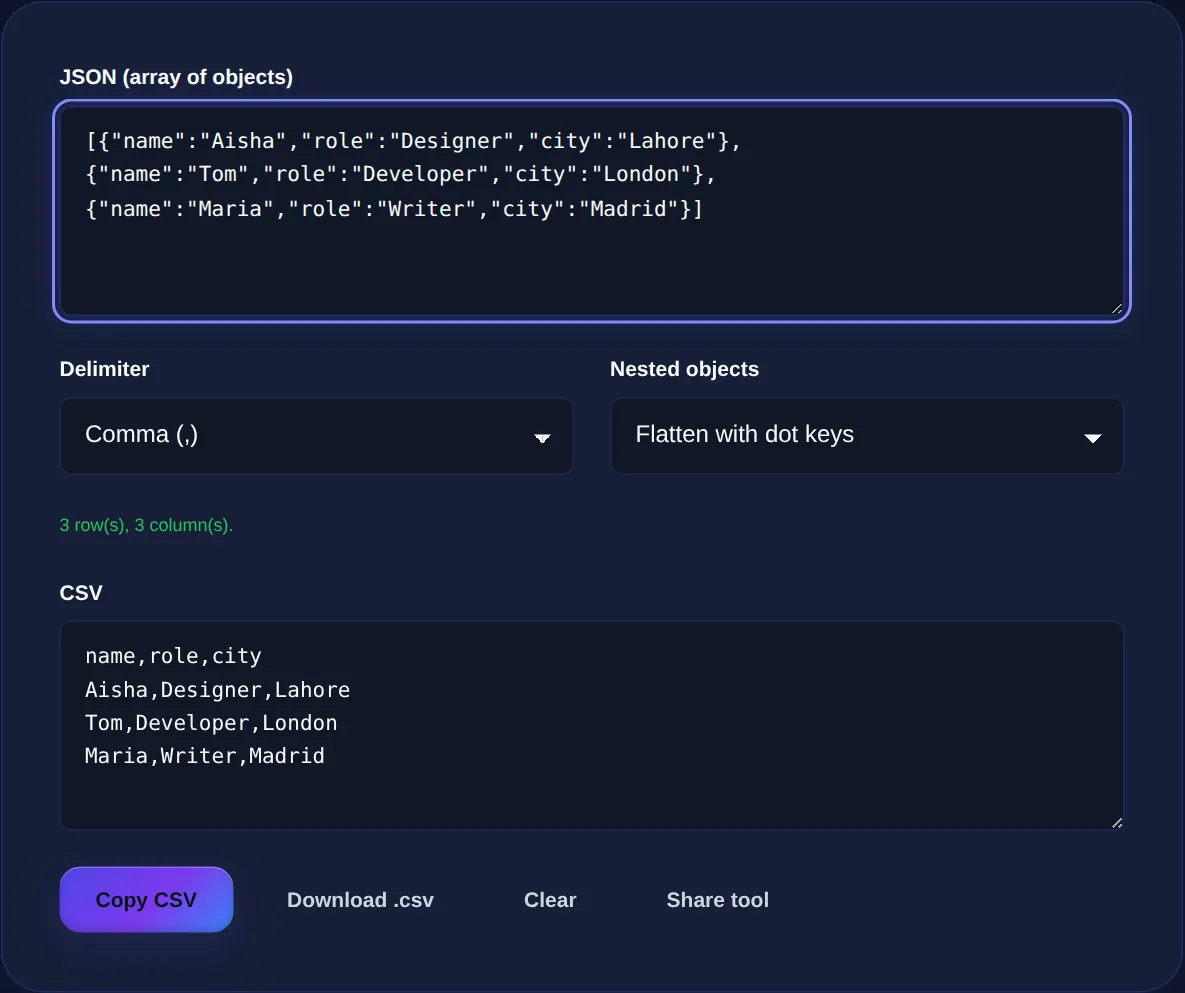Image resolution: width=1185 pixels, height=993 pixels.
Task: Expand the Nested objects dropdown
Action: click(867, 436)
